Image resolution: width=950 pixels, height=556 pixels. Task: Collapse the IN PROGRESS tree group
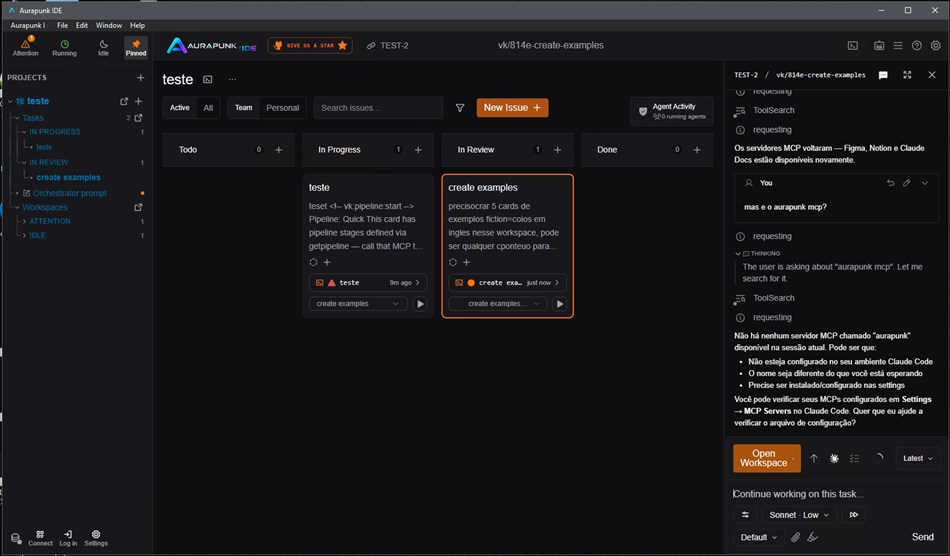coord(24,131)
